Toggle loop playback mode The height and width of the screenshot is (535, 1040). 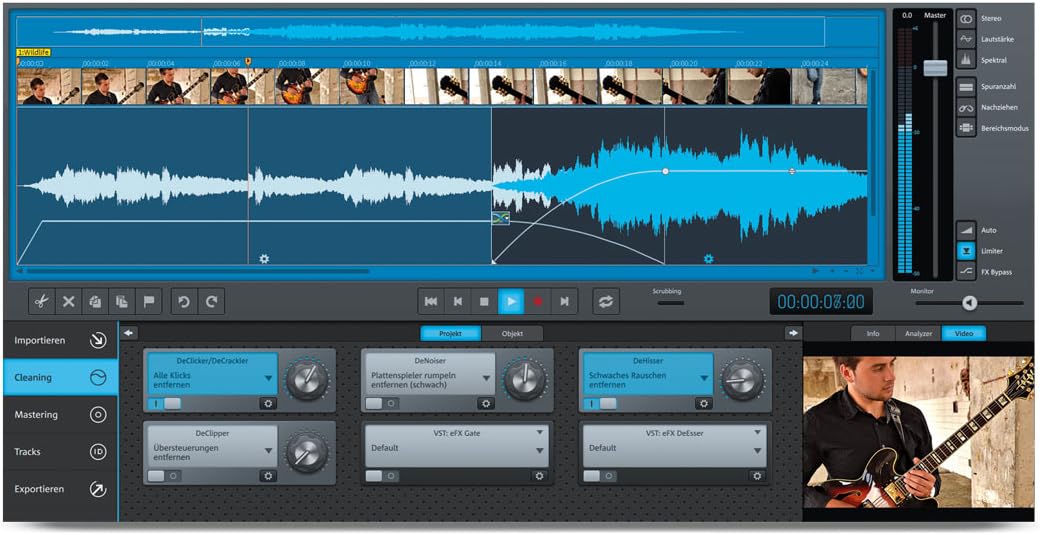pos(606,302)
